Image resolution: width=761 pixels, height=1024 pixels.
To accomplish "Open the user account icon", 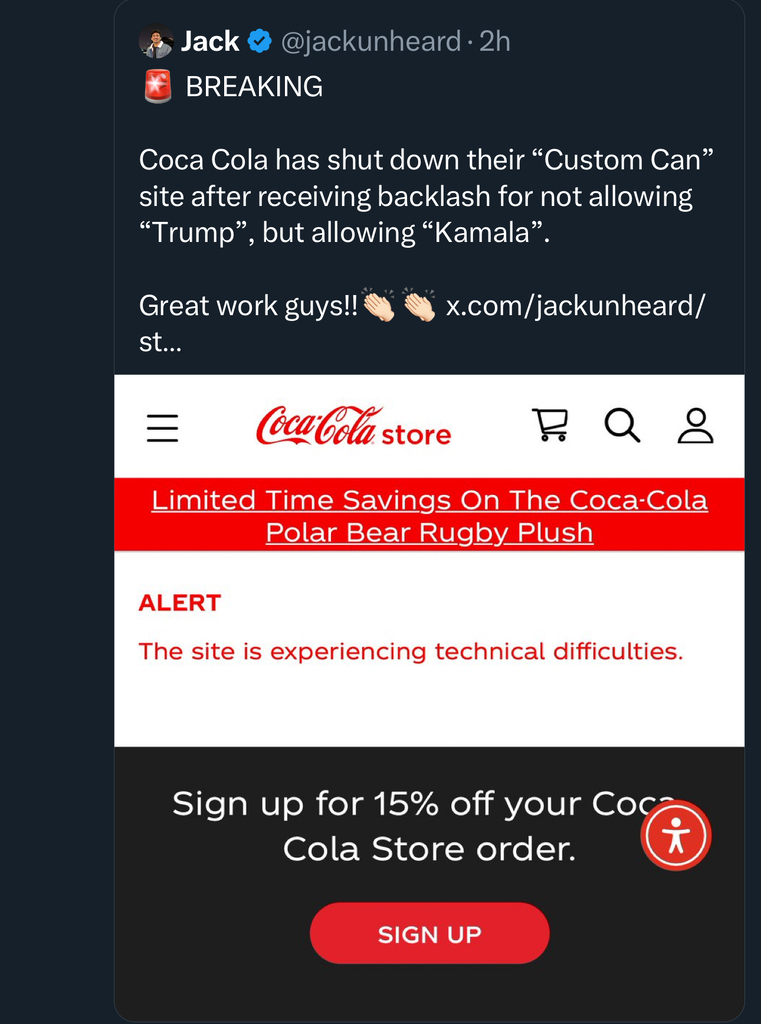I will pos(695,425).
